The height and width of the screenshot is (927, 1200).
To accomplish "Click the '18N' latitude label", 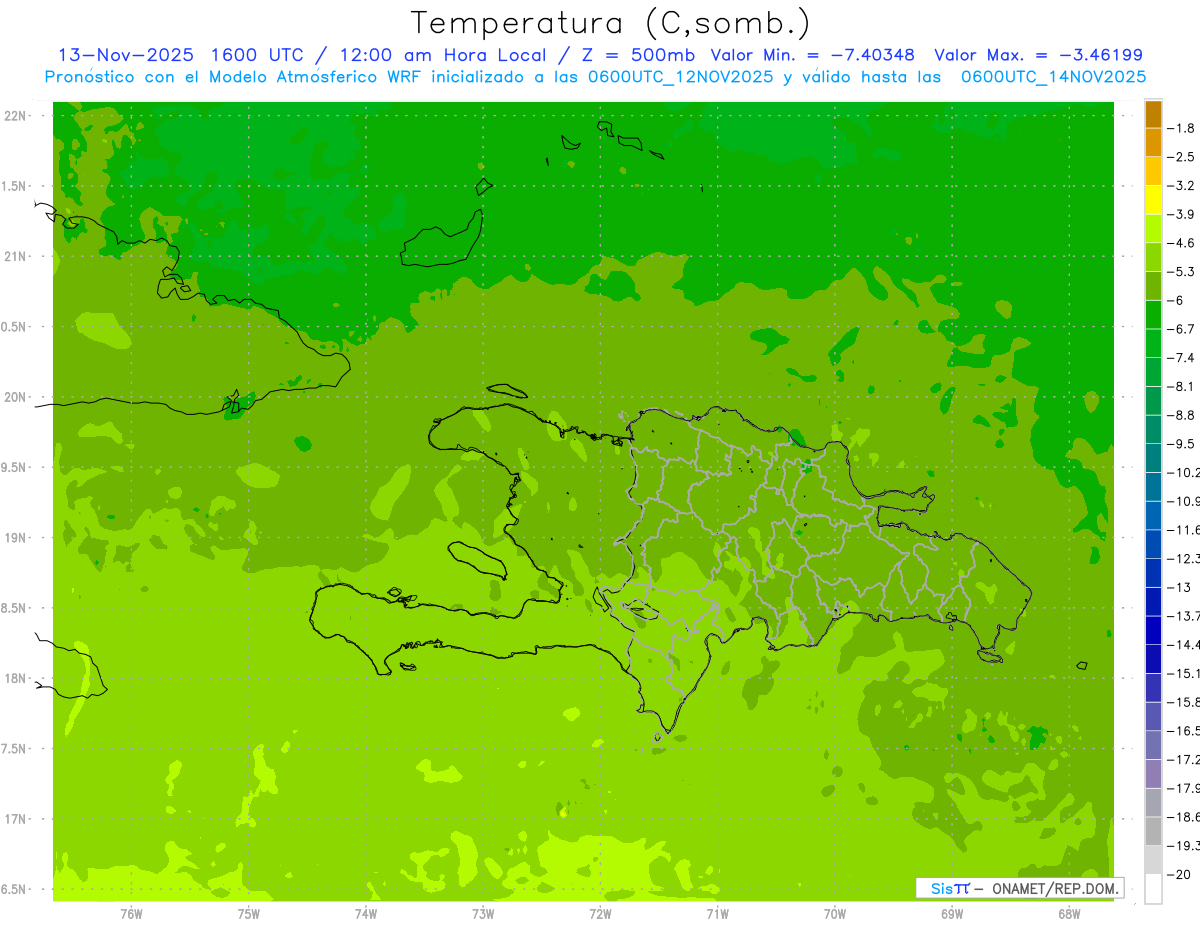I will pos(16,679).
